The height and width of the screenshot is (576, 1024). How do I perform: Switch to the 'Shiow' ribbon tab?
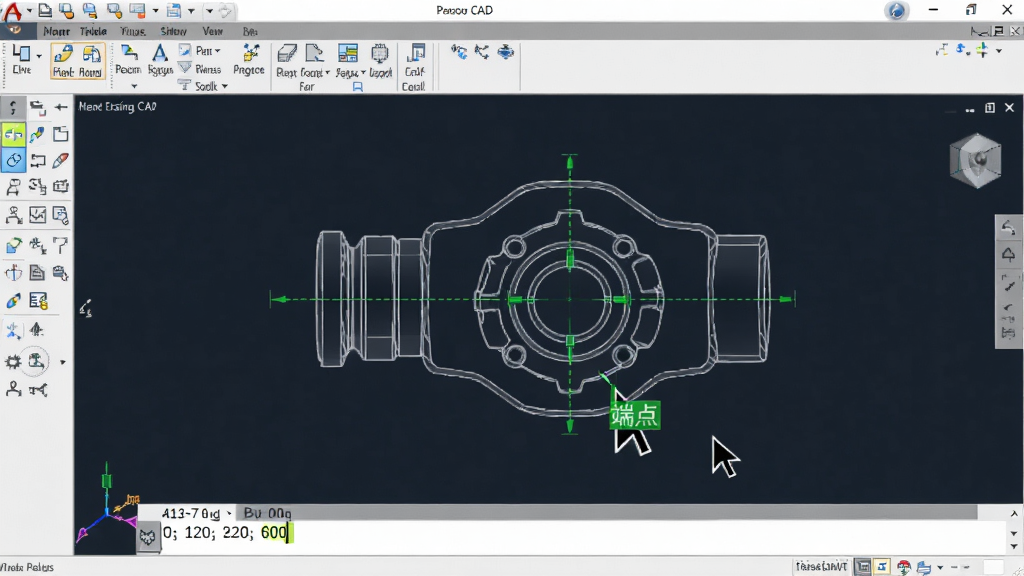tap(173, 31)
